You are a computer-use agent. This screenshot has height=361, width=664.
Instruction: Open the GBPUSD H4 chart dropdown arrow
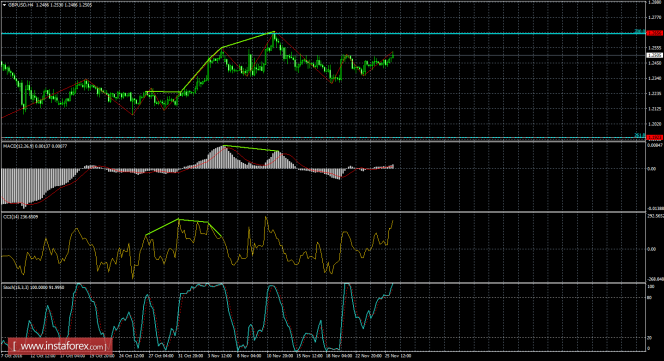pos(4,6)
